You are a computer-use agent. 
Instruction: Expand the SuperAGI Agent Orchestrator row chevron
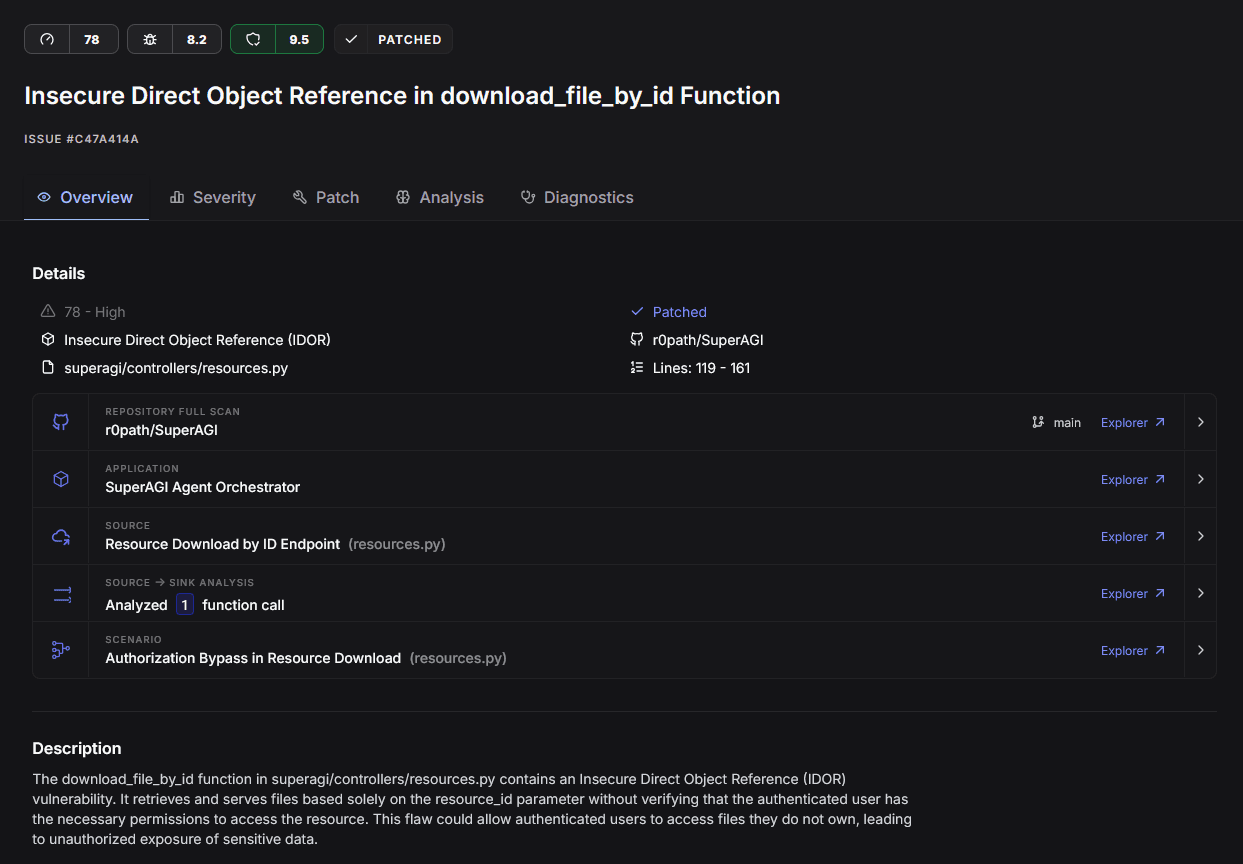[x=1200, y=479]
